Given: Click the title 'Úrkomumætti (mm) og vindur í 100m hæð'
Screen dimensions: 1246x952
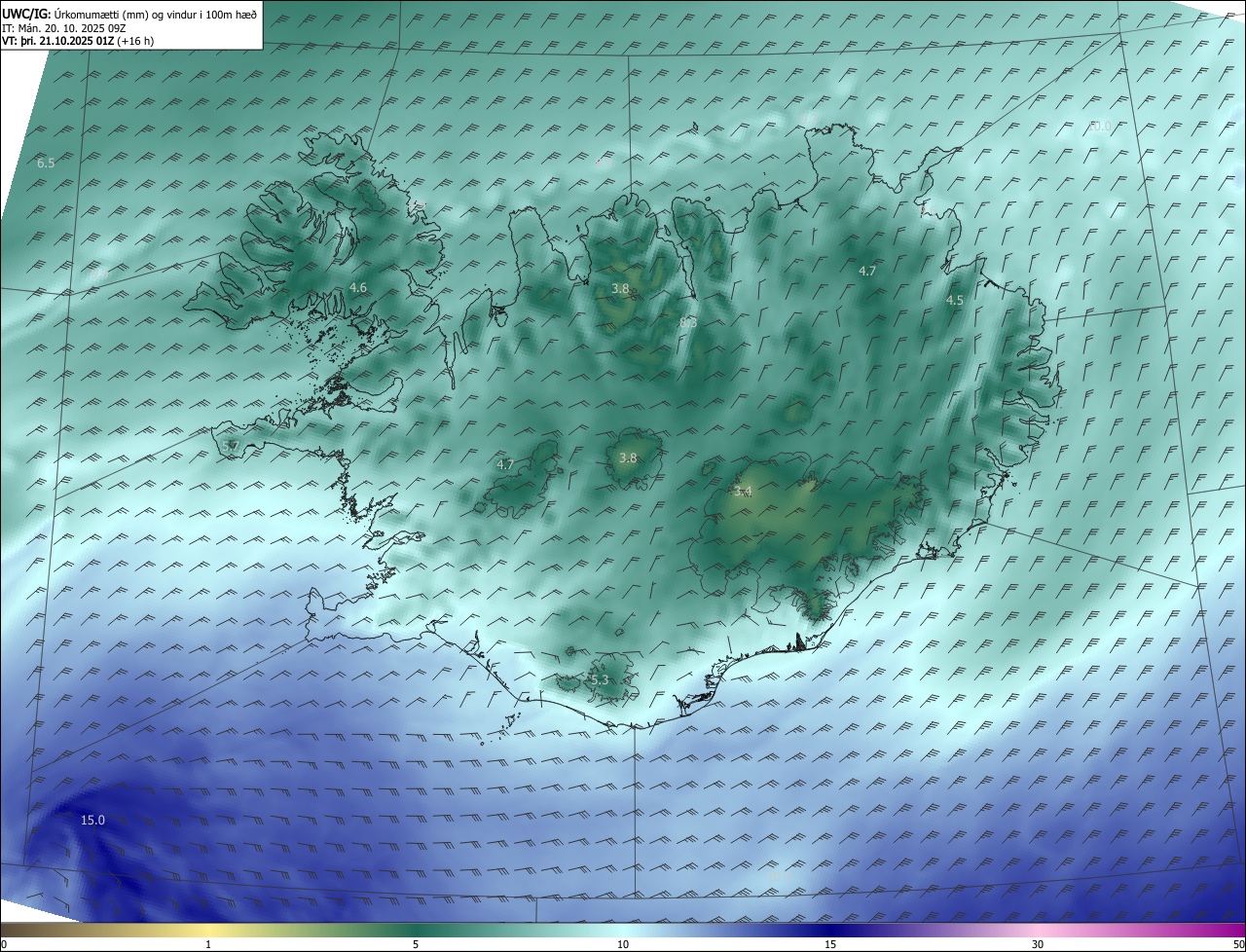Looking at the screenshot, I should tap(157, 14).
